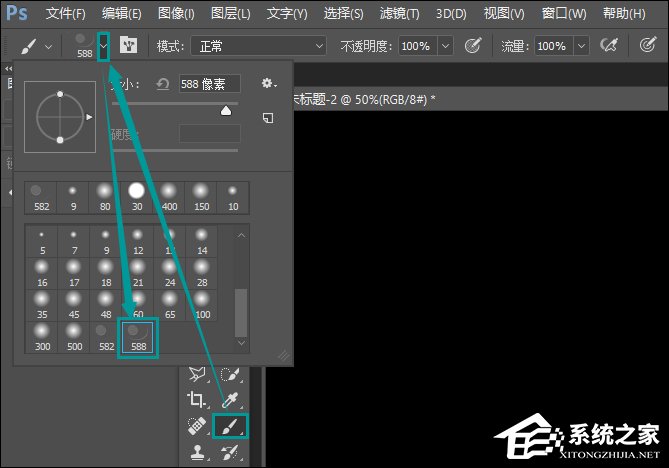Image resolution: width=669 pixels, height=468 pixels.
Task: Click the flow 100% value field
Action: coord(554,46)
